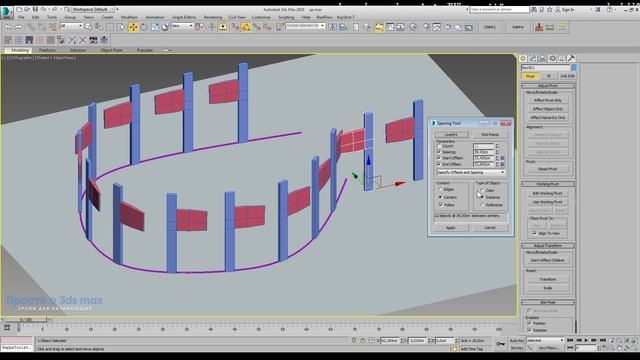Select the Centers radio button
640x360 pixels.
coord(440,197)
